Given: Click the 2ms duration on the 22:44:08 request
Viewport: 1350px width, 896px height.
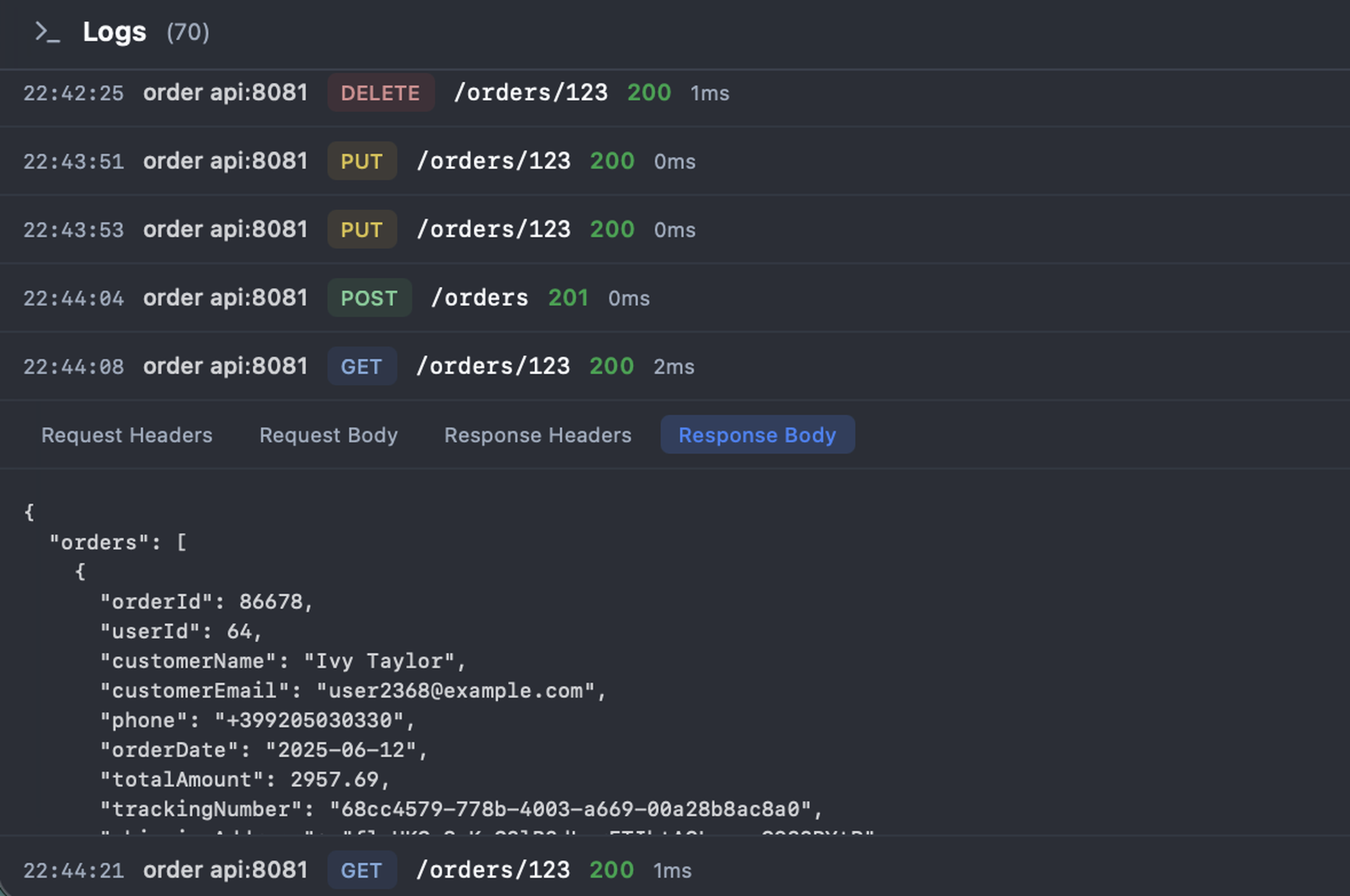Looking at the screenshot, I should [x=673, y=366].
